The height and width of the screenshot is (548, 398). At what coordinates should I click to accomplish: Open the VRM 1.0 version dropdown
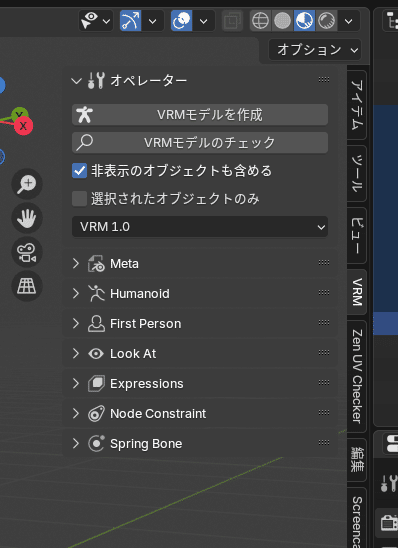click(200, 226)
